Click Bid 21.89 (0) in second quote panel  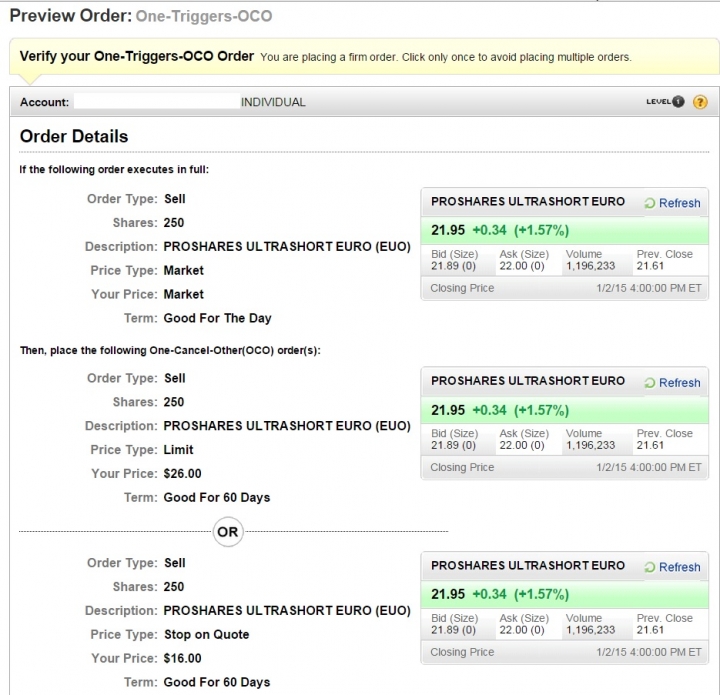453,445
